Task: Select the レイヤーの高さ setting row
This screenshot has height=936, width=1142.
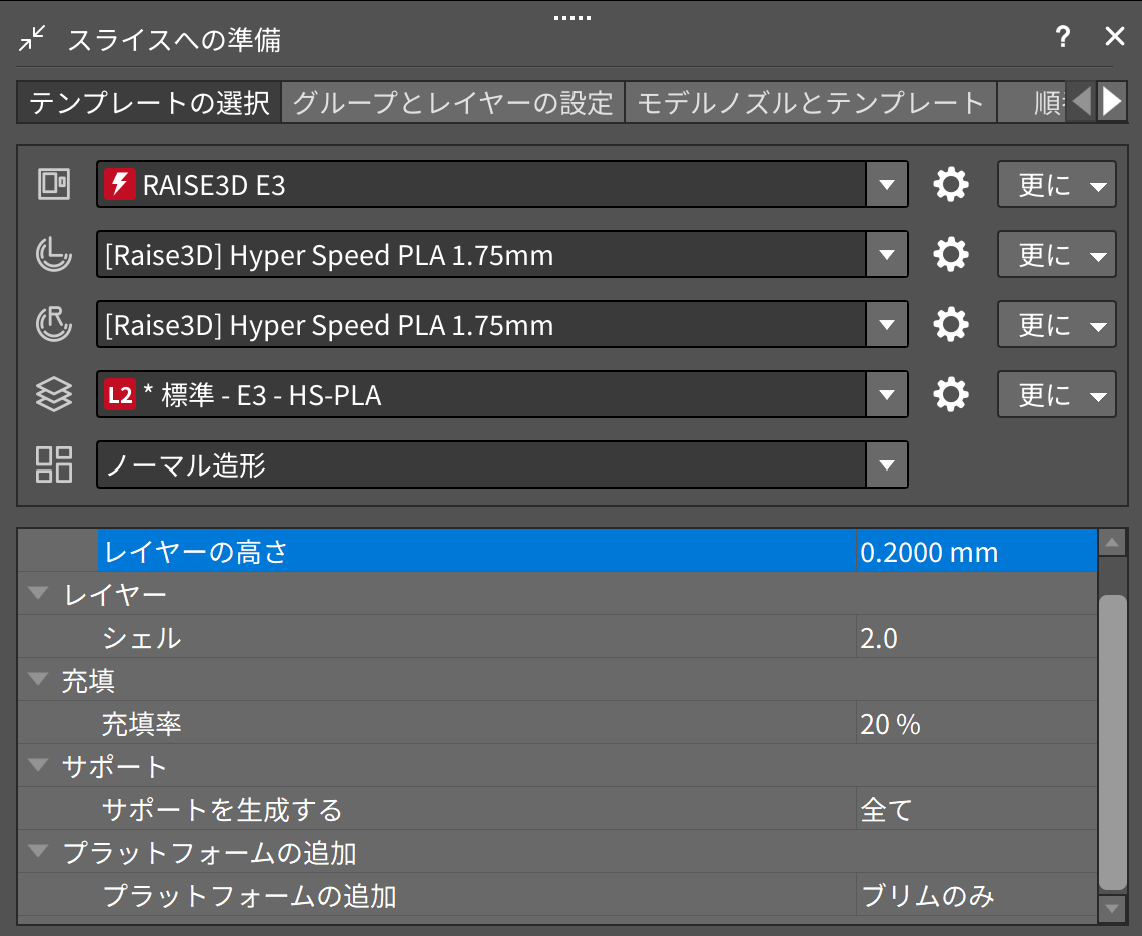Action: pyautogui.click(x=597, y=551)
